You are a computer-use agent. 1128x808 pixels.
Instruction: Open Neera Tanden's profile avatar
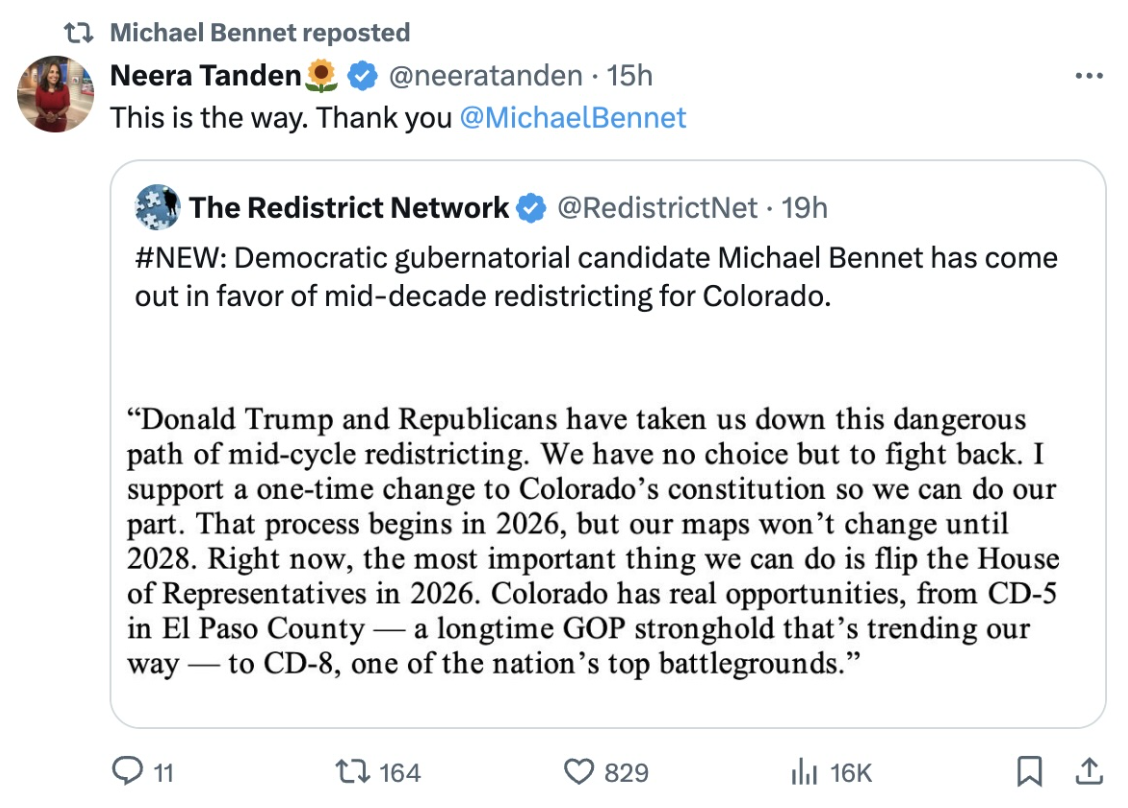[x=55, y=94]
